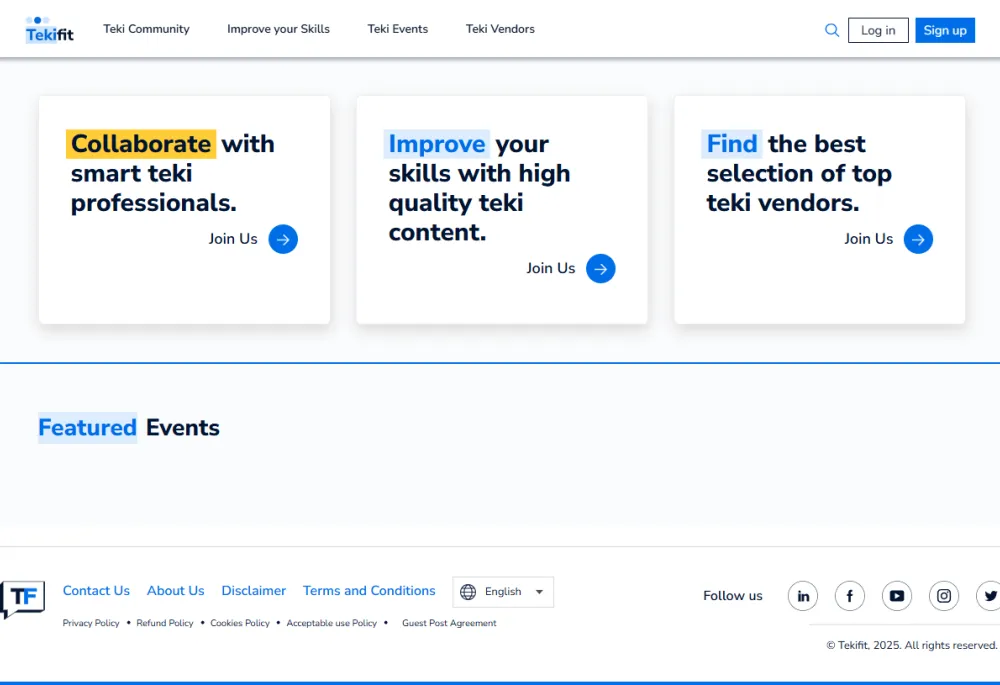Open the Cookies Policy link

(x=240, y=623)
